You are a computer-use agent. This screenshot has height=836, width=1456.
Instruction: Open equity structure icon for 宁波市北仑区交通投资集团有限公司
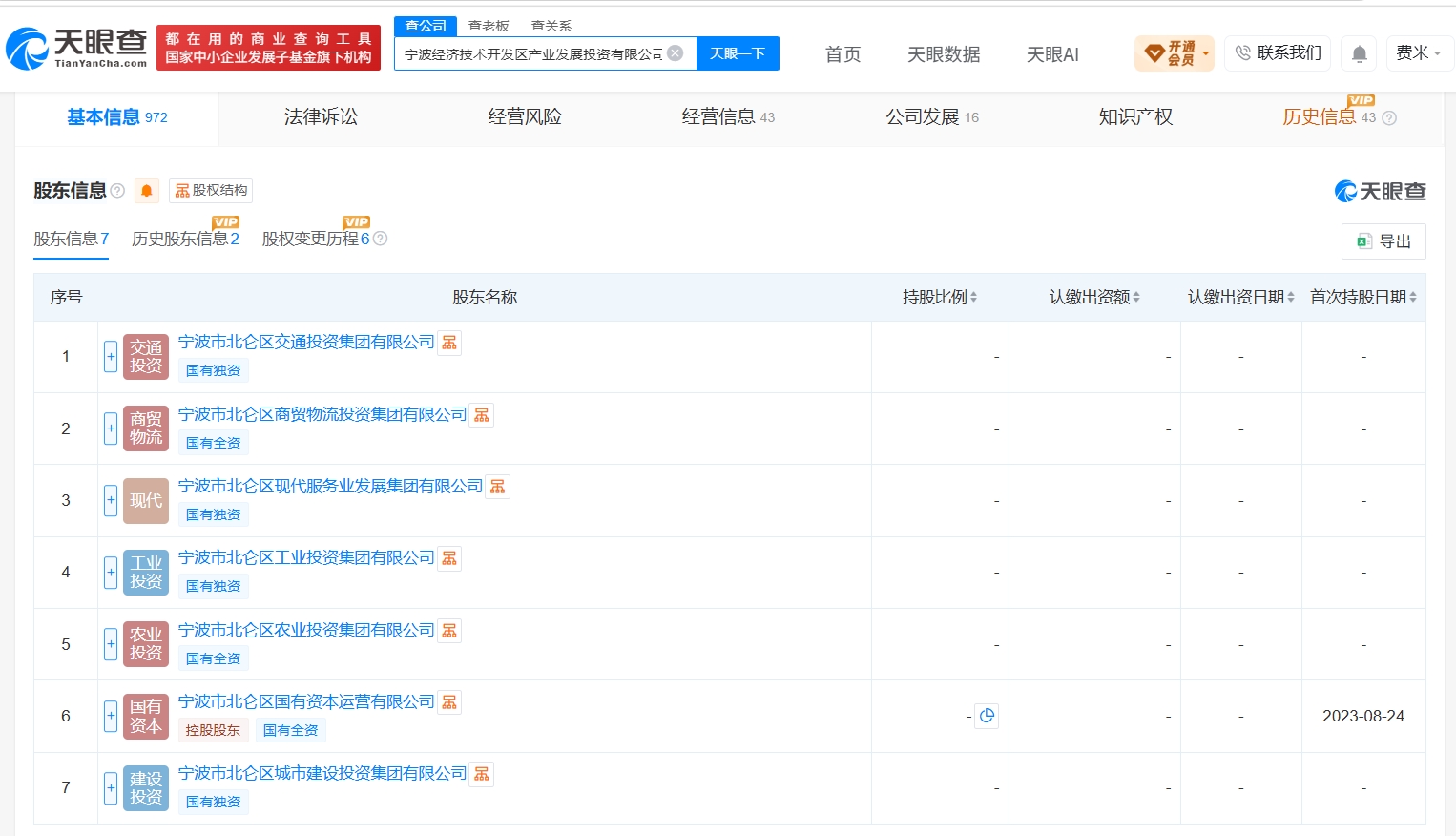449,343
